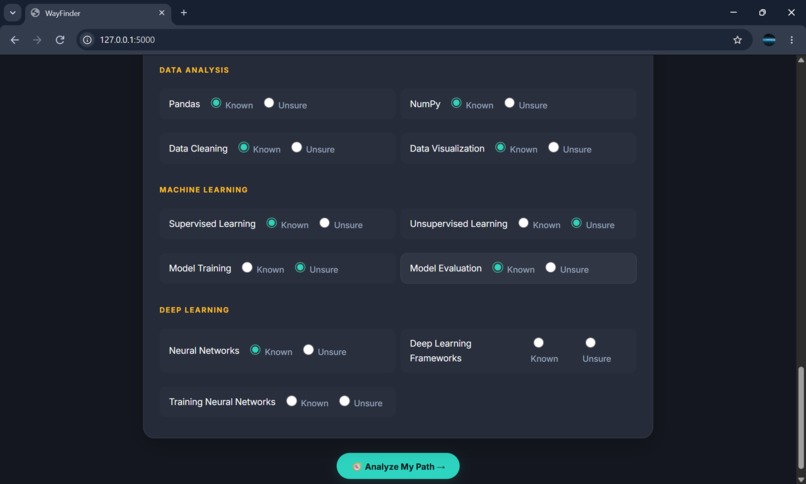The width and height of the screenshot is (806, 484).
Task: Set Supervised Learning to Unsure
Action: (x=324, y=223)
